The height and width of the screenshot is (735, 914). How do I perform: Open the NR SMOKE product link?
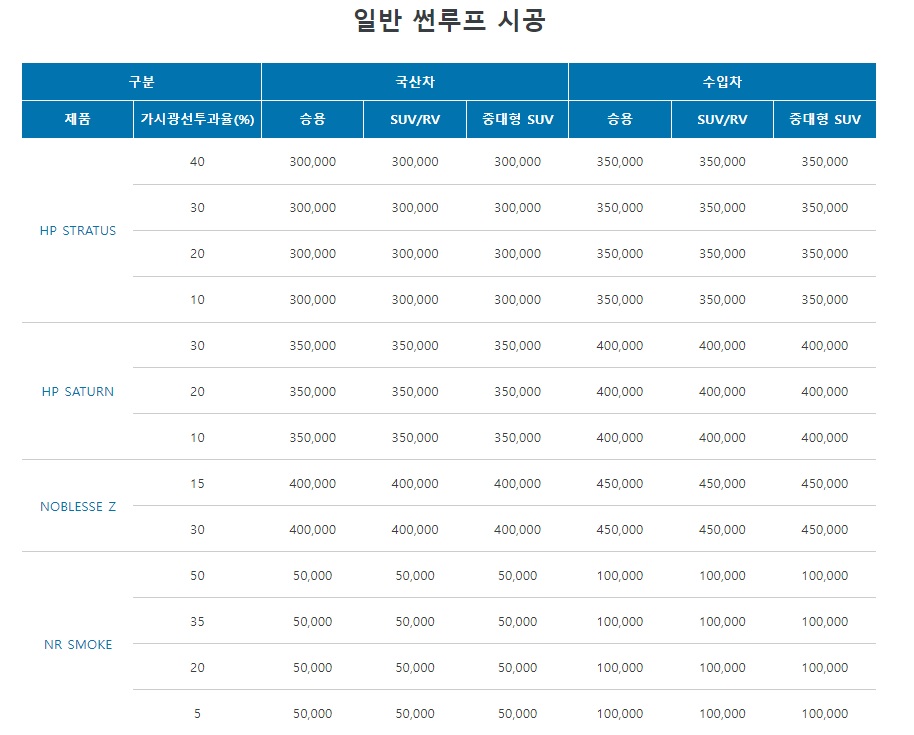[x=78, y=644]
